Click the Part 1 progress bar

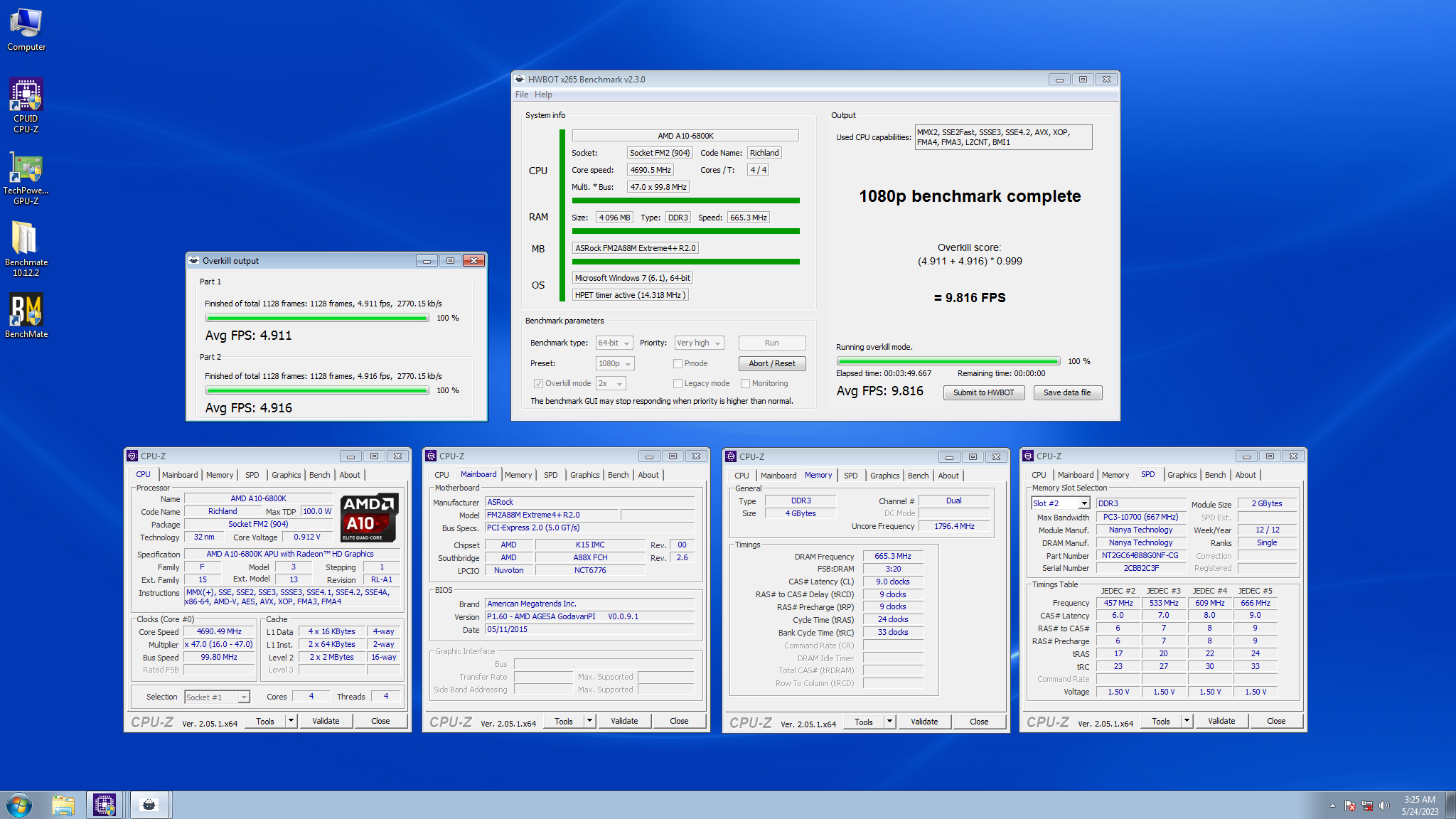click(317, 318)
